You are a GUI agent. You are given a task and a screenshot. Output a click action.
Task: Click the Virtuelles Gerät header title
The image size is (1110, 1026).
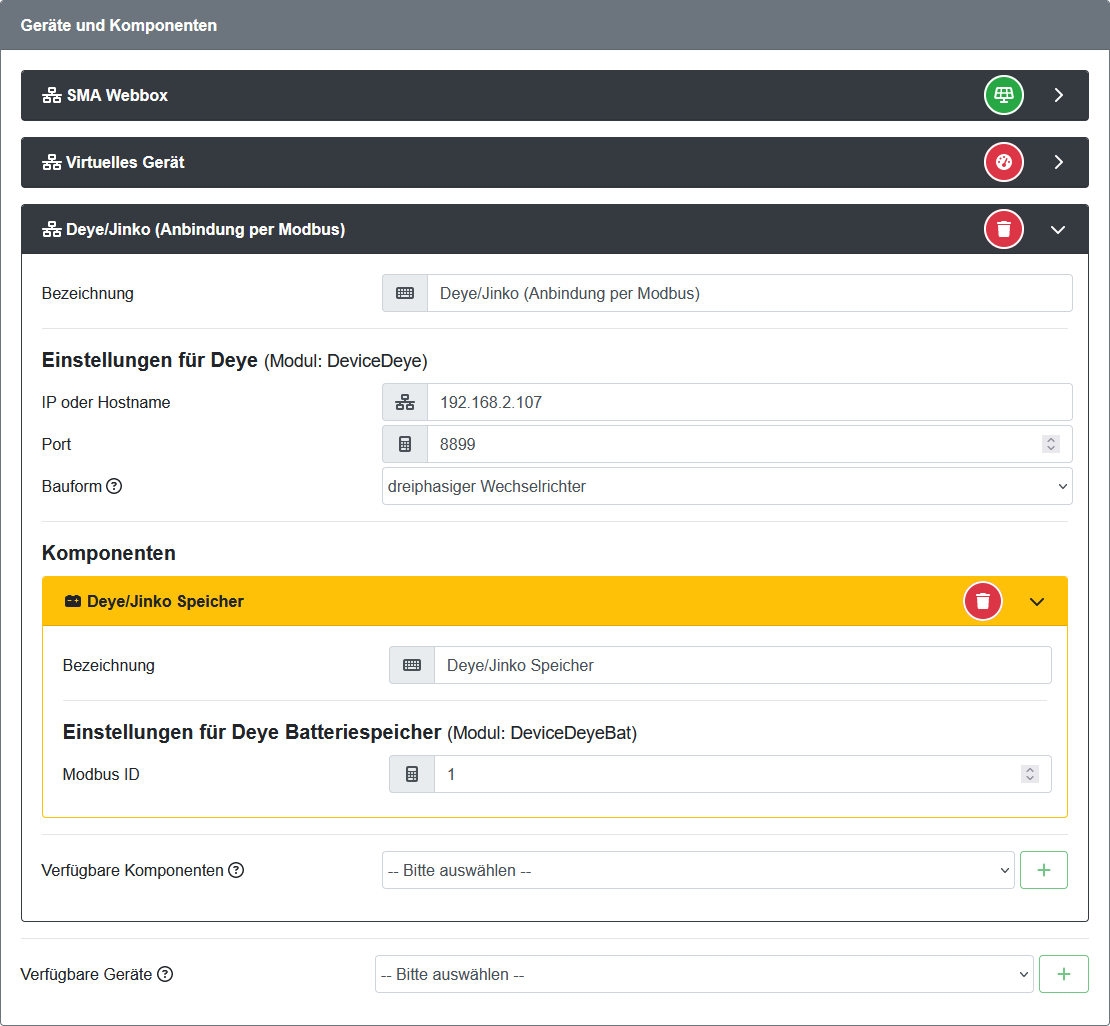click(125, 162)
